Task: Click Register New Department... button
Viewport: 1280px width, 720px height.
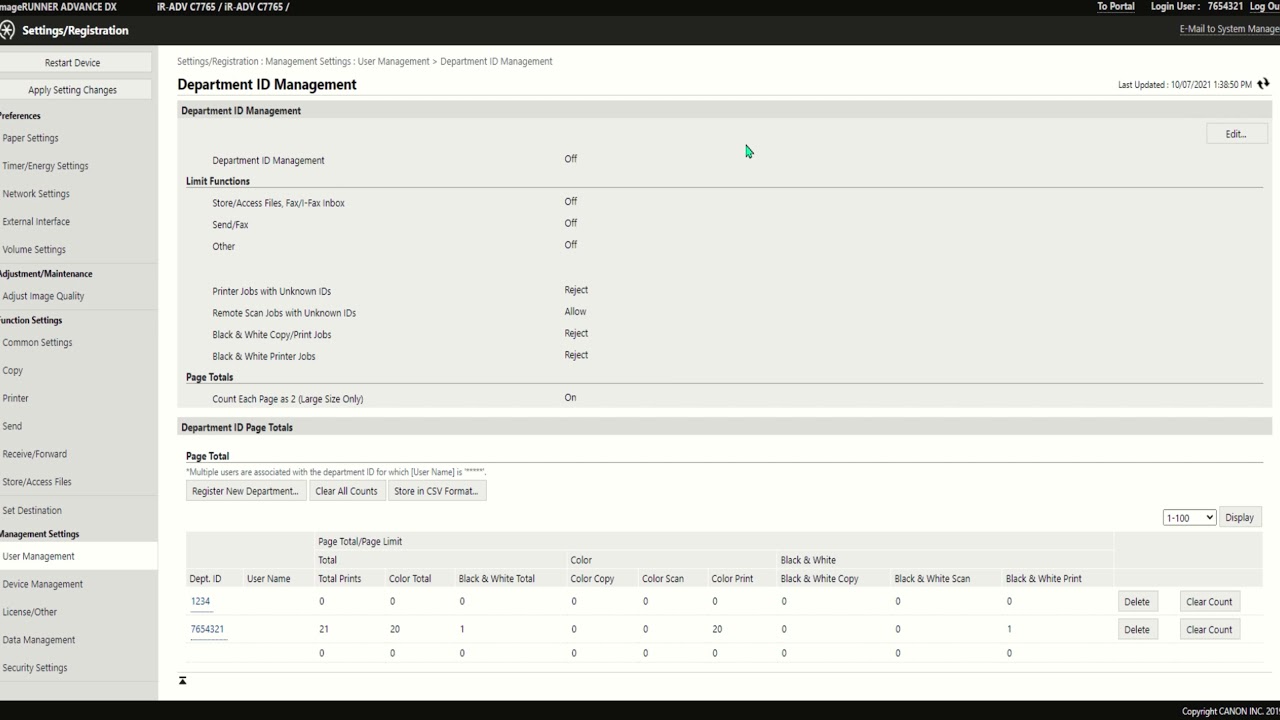Action: [x=245, y=491]
